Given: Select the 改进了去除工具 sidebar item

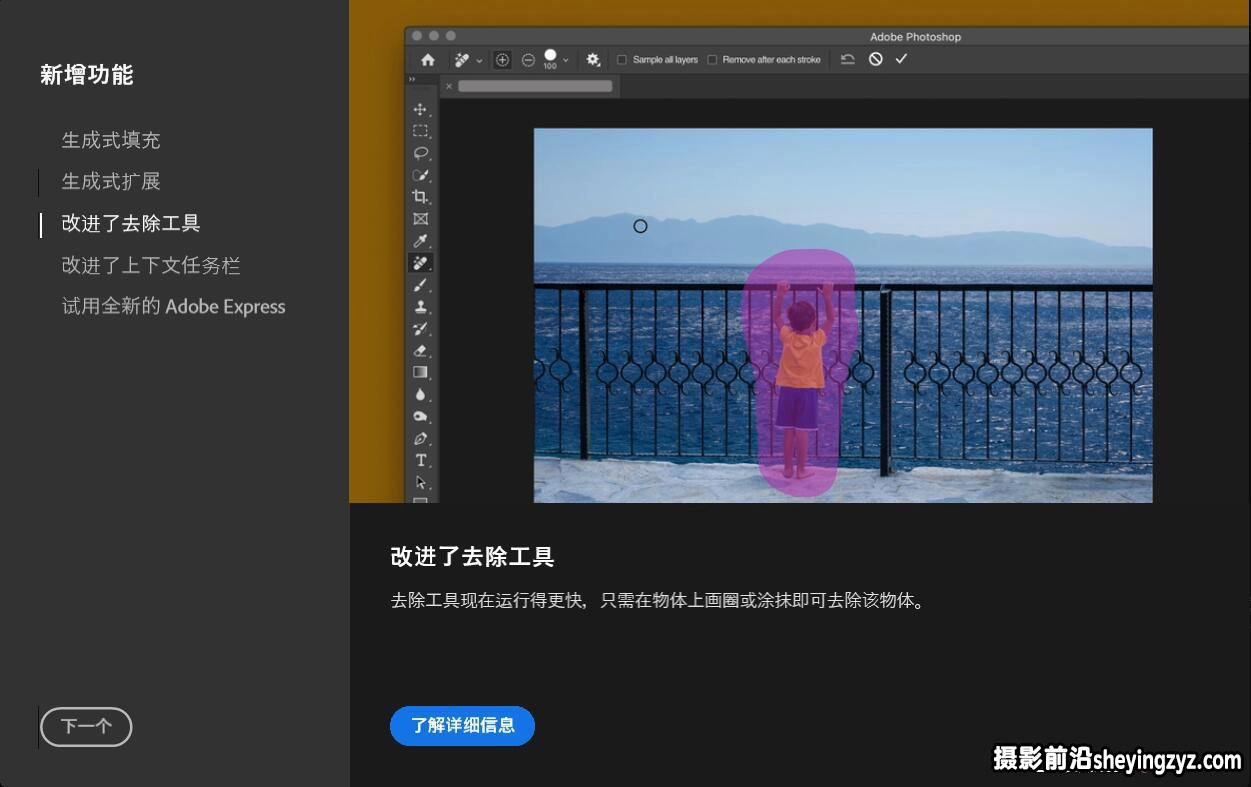Looking at the screenshot, I should 131,224.
